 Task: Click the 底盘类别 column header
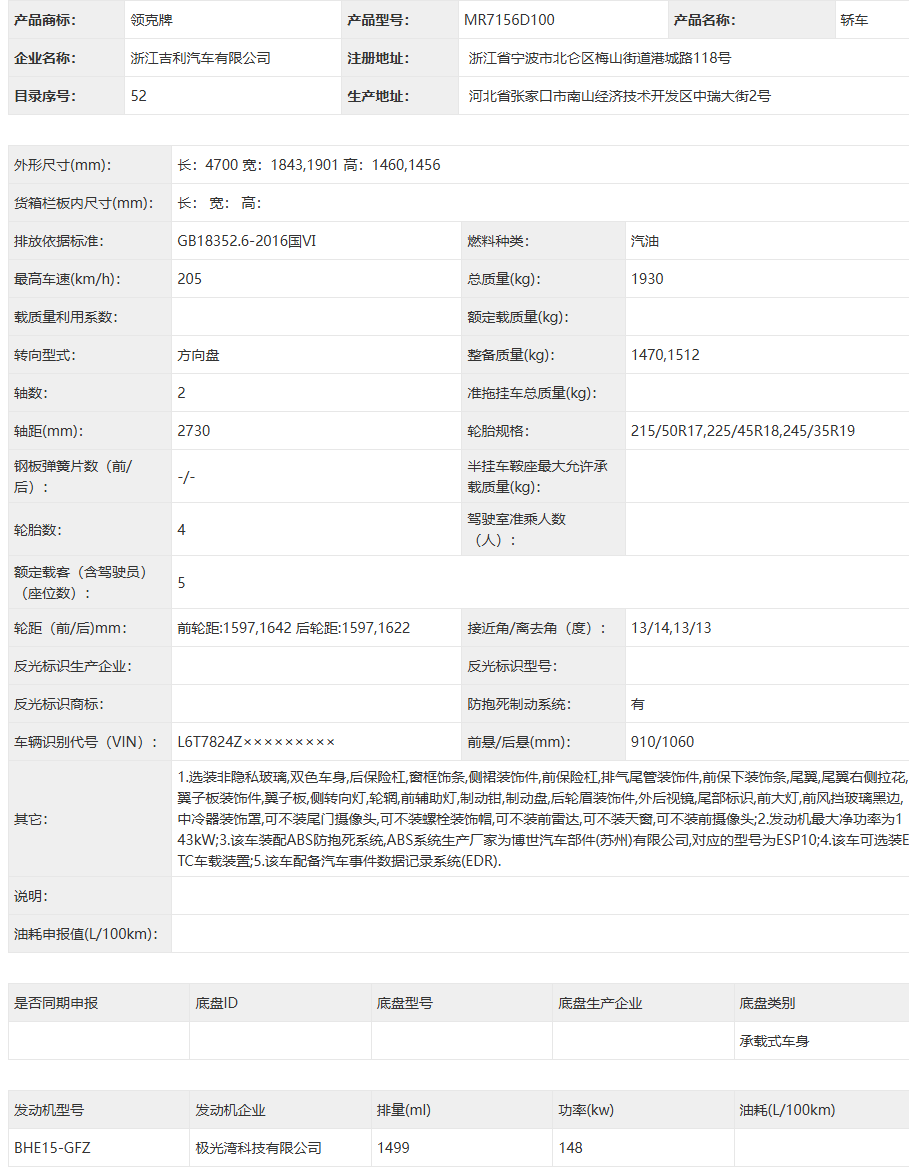point(767,1003)
